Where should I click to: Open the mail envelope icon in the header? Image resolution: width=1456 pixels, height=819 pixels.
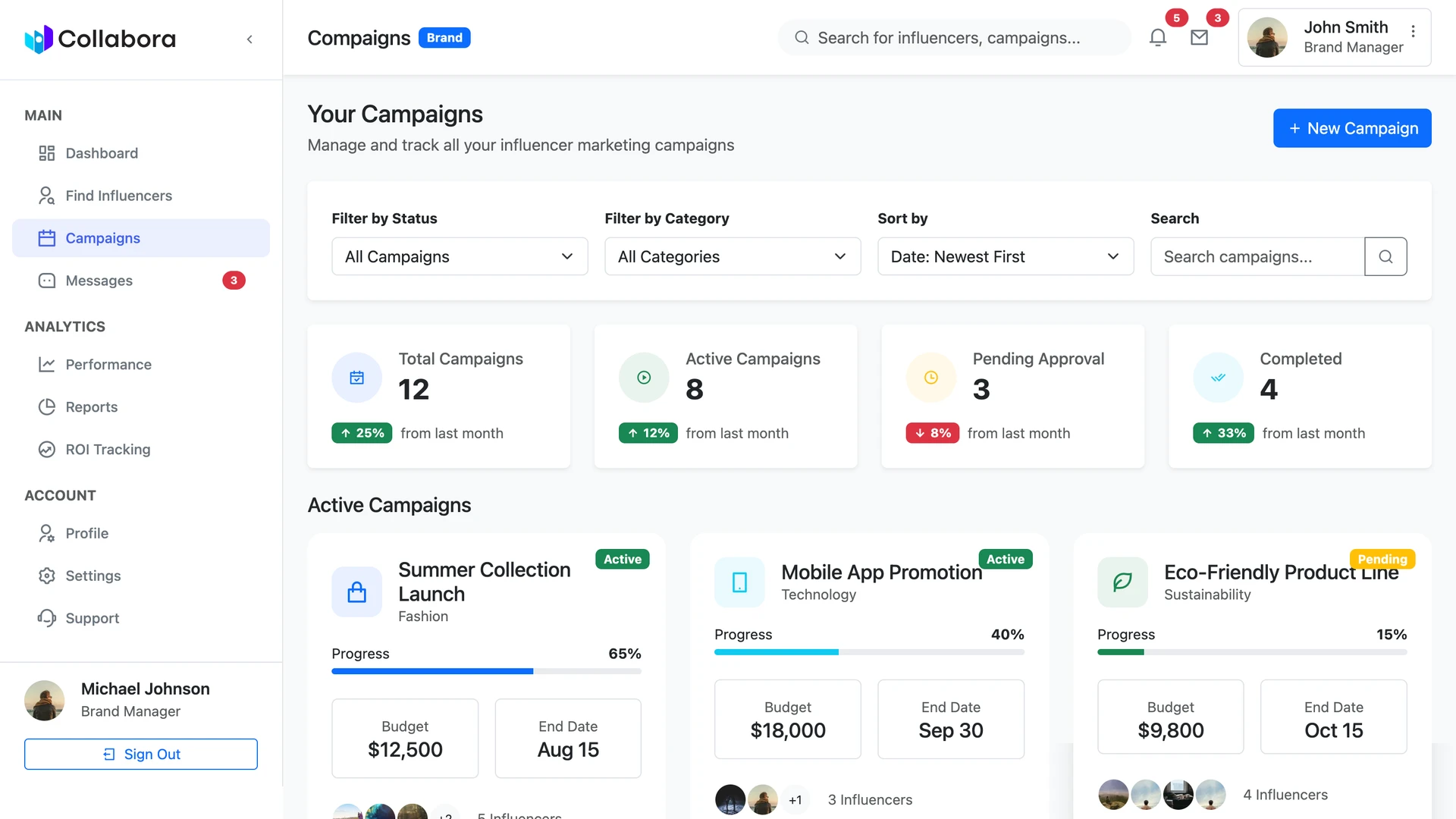click(x=1199, y=37)
